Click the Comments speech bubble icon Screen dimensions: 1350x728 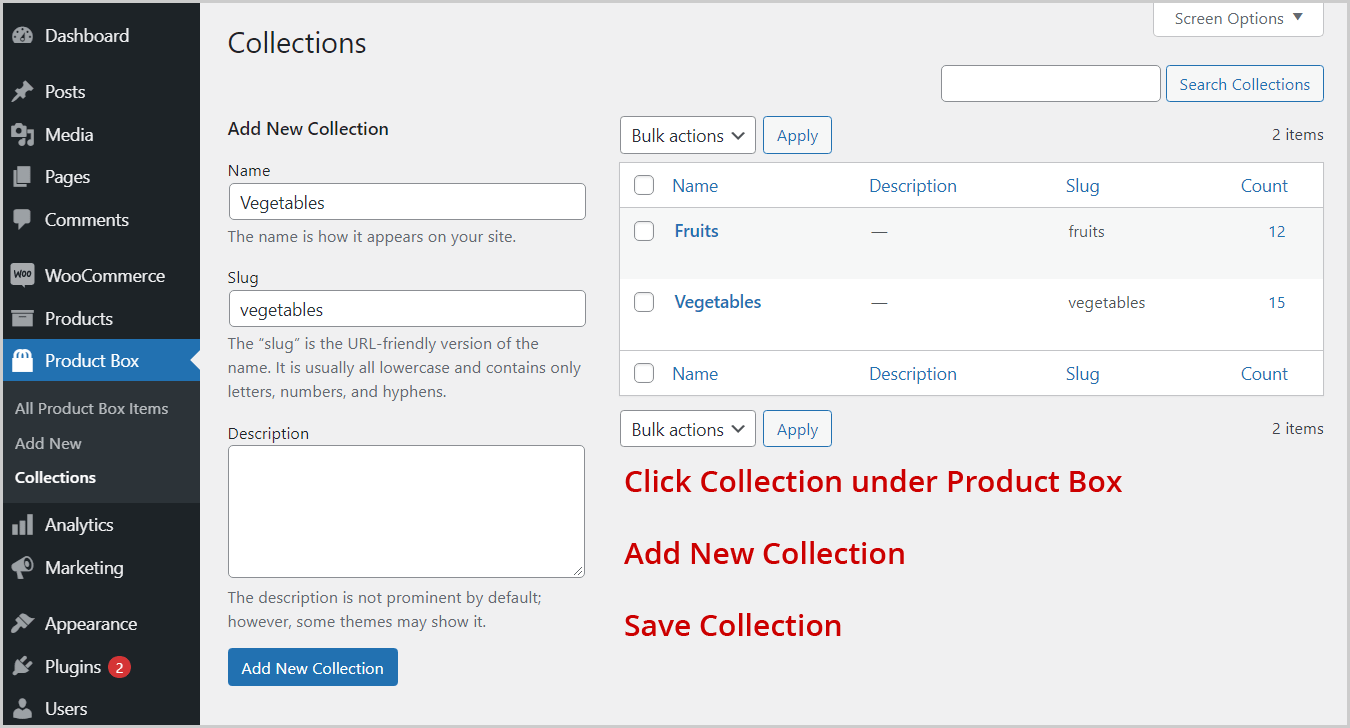click(23, 220)
